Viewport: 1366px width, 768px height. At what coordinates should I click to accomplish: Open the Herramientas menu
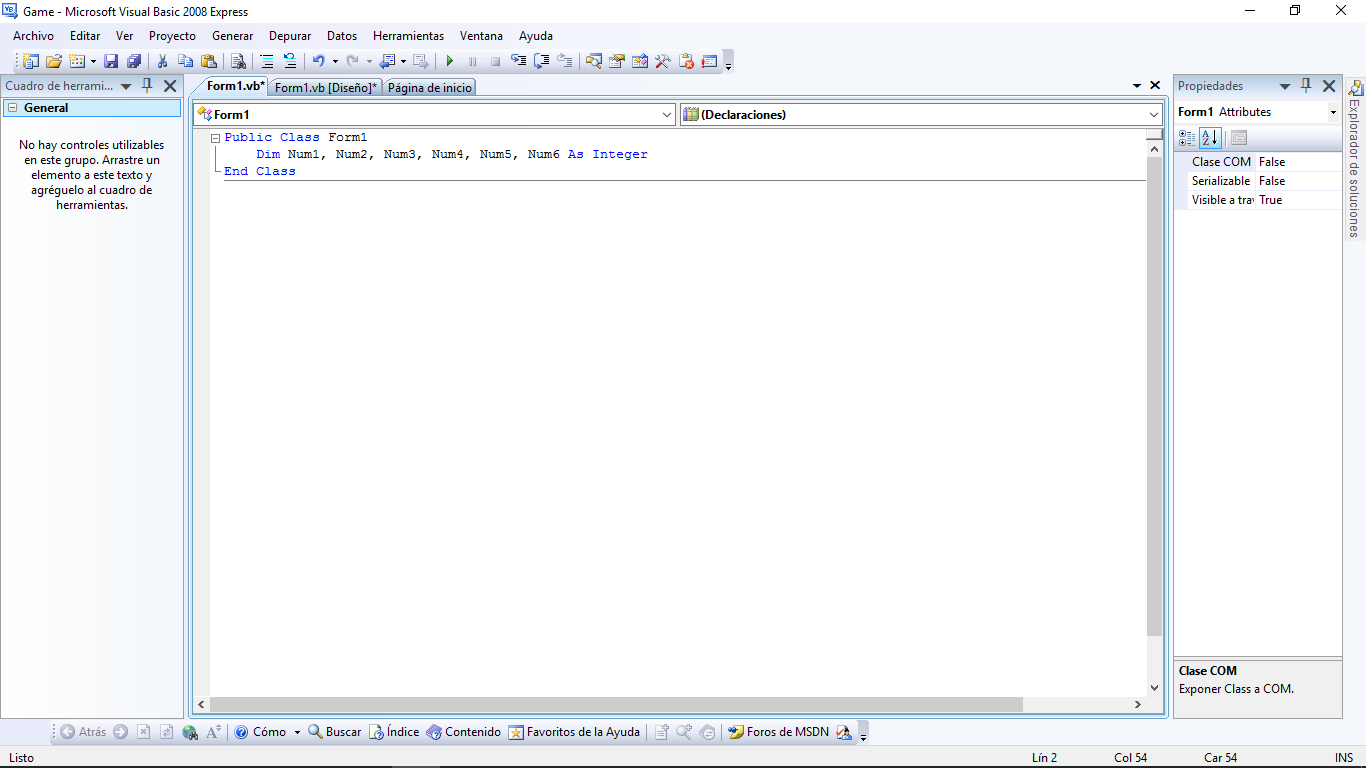click(408, 36)
